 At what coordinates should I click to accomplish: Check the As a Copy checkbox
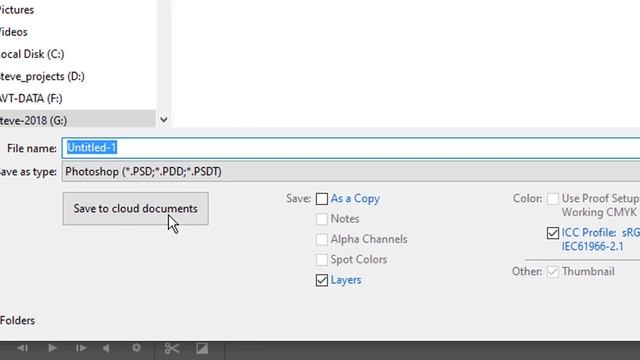[x=322, y=199]
